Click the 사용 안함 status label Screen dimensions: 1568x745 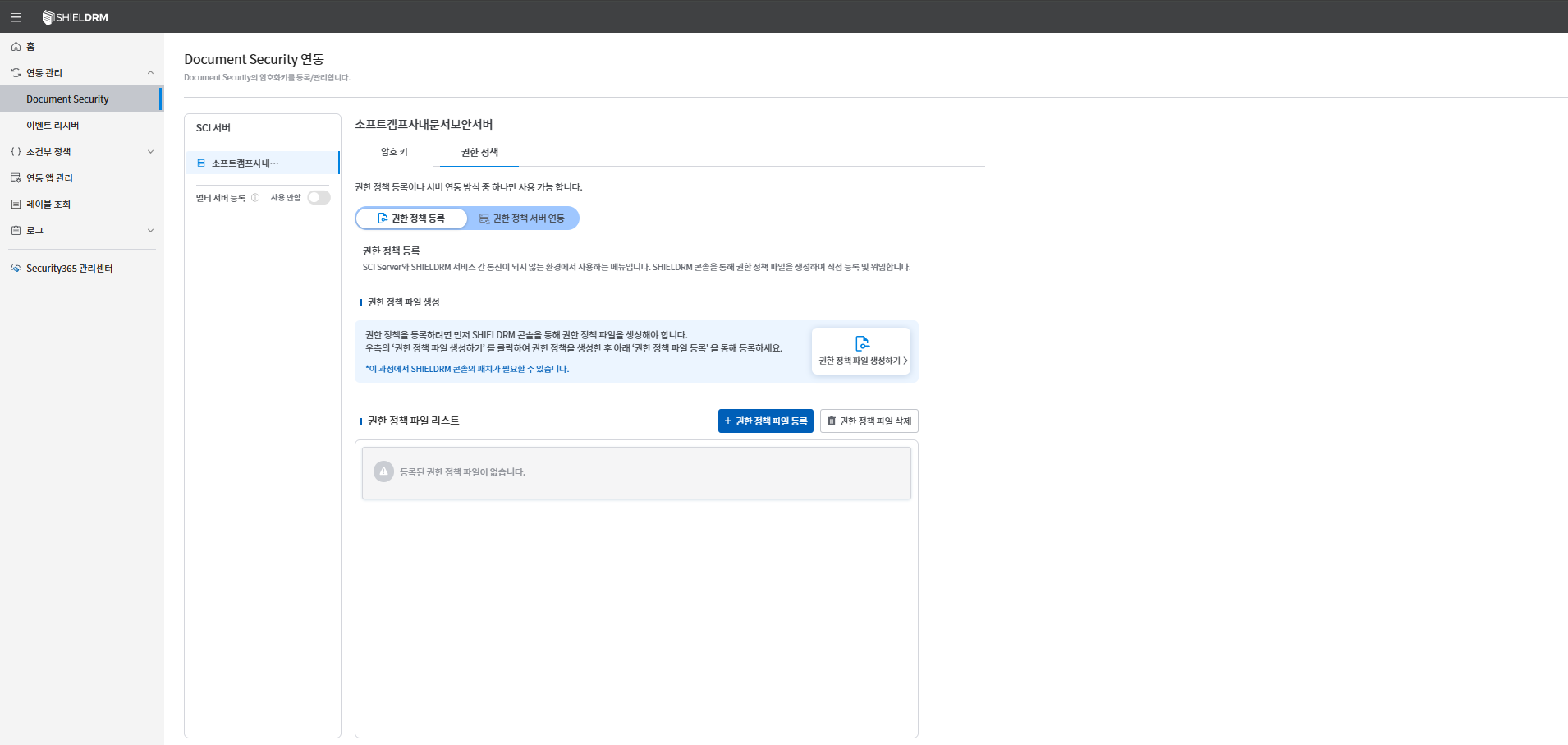point(286,198)
